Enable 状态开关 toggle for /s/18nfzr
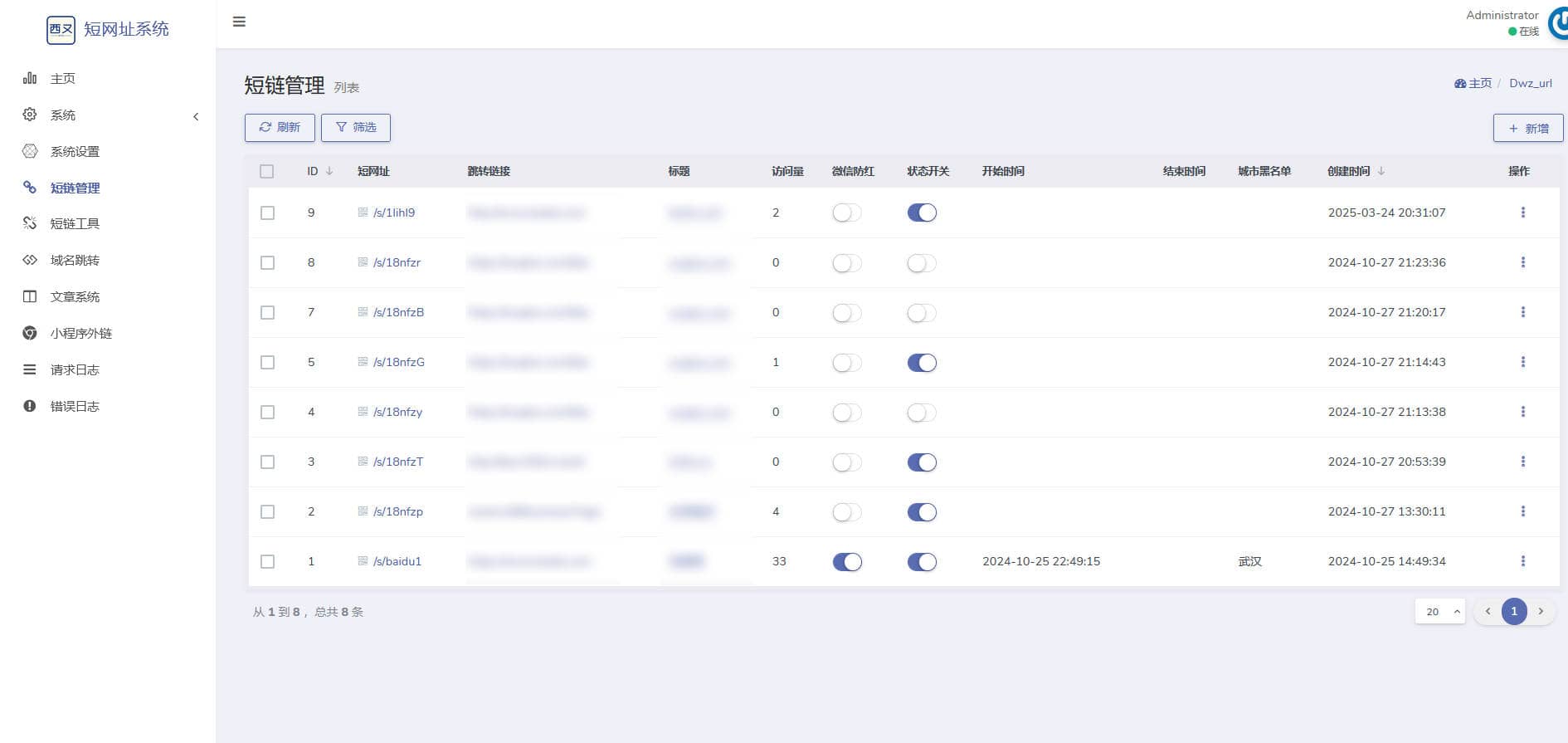The height and width of the screenshot is (743, 1568). (x=922, y=263)
